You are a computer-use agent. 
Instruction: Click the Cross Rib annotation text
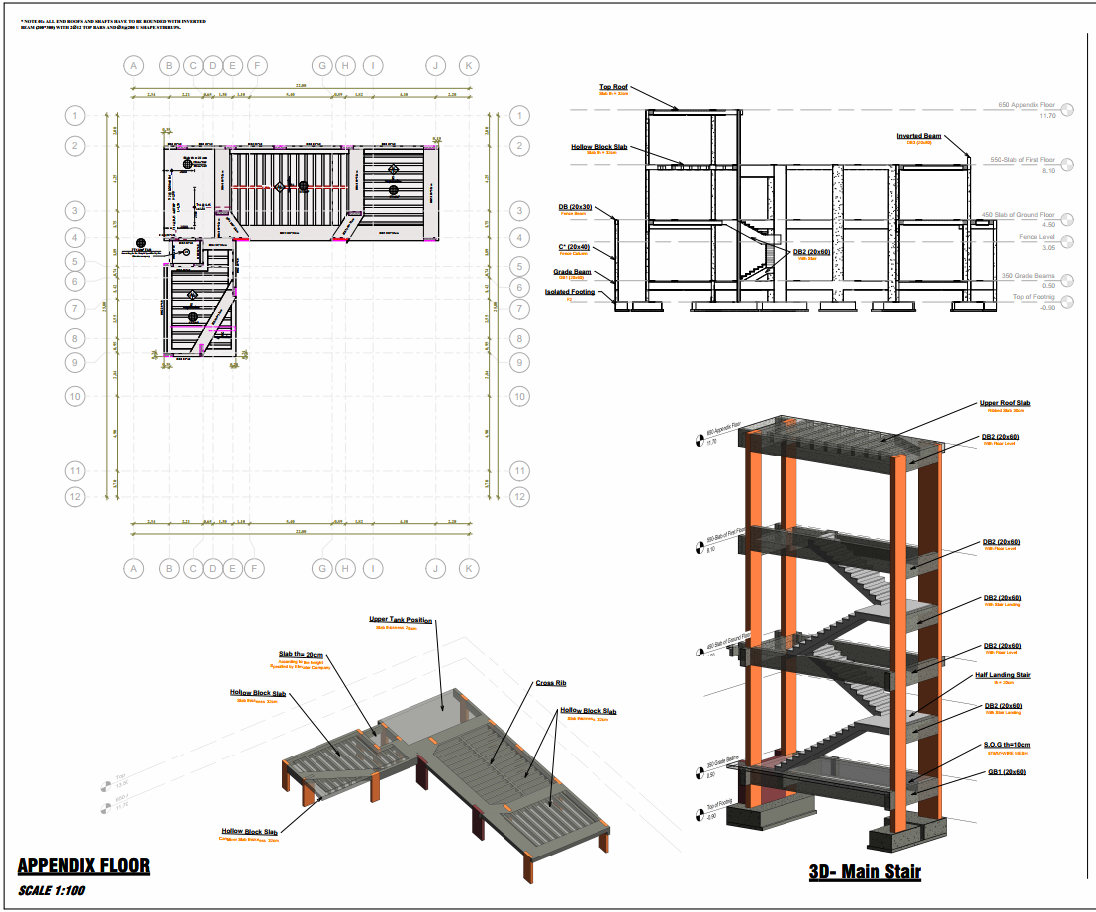coord(552,683)
